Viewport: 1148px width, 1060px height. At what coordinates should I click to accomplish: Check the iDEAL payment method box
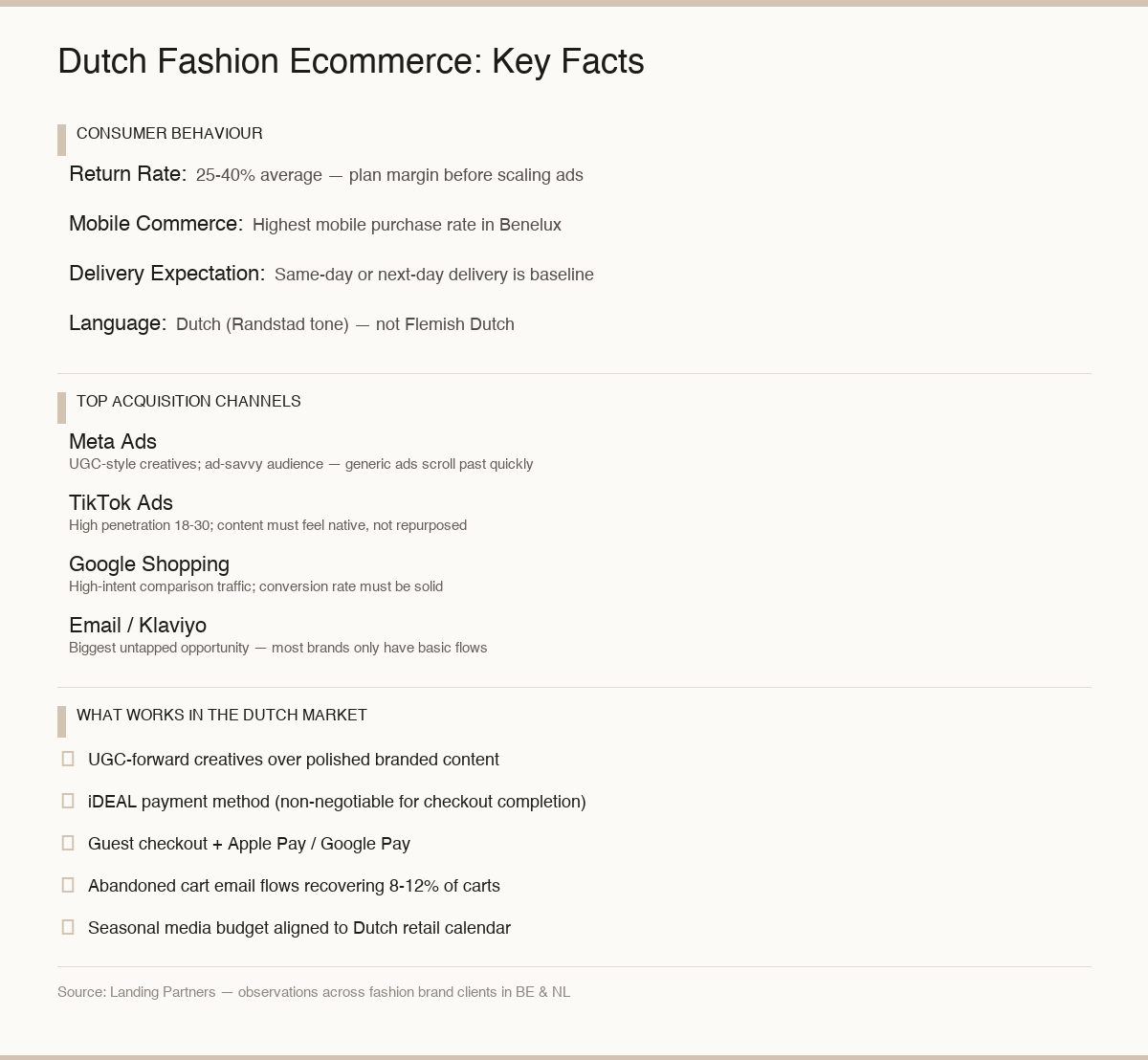click(68, 801)
